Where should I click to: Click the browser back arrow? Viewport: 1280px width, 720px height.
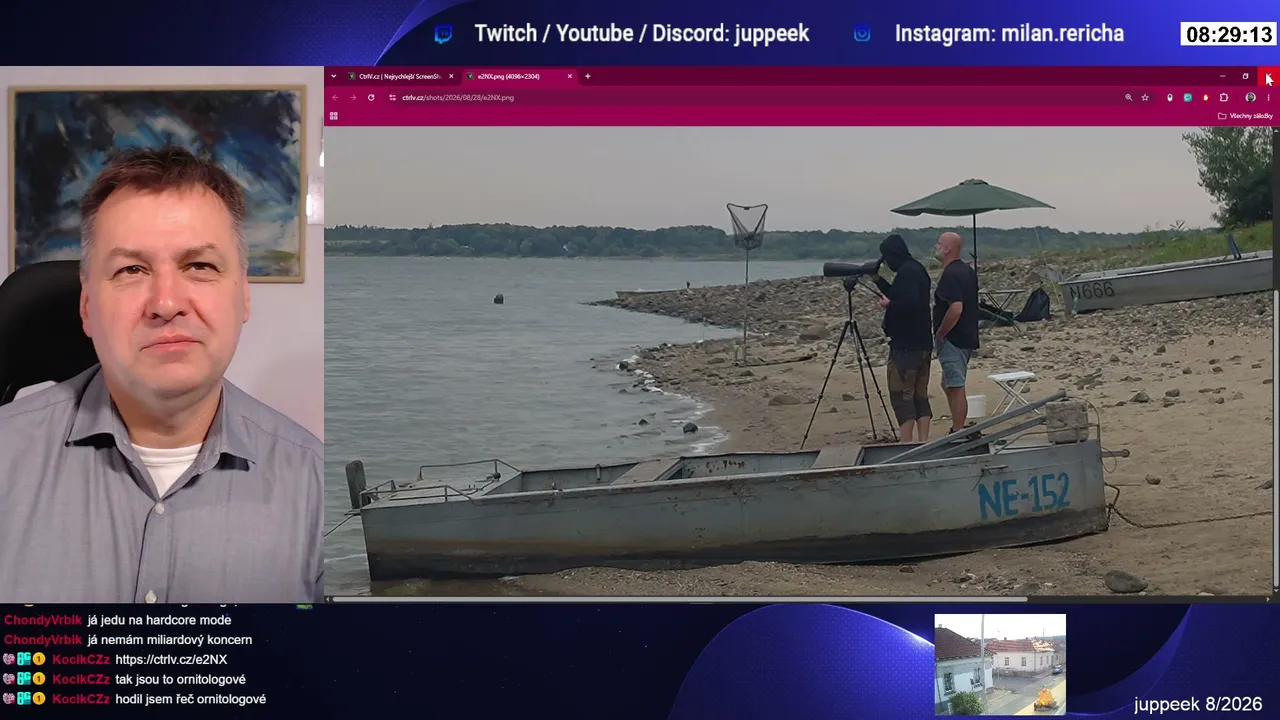tap(335, 98)
